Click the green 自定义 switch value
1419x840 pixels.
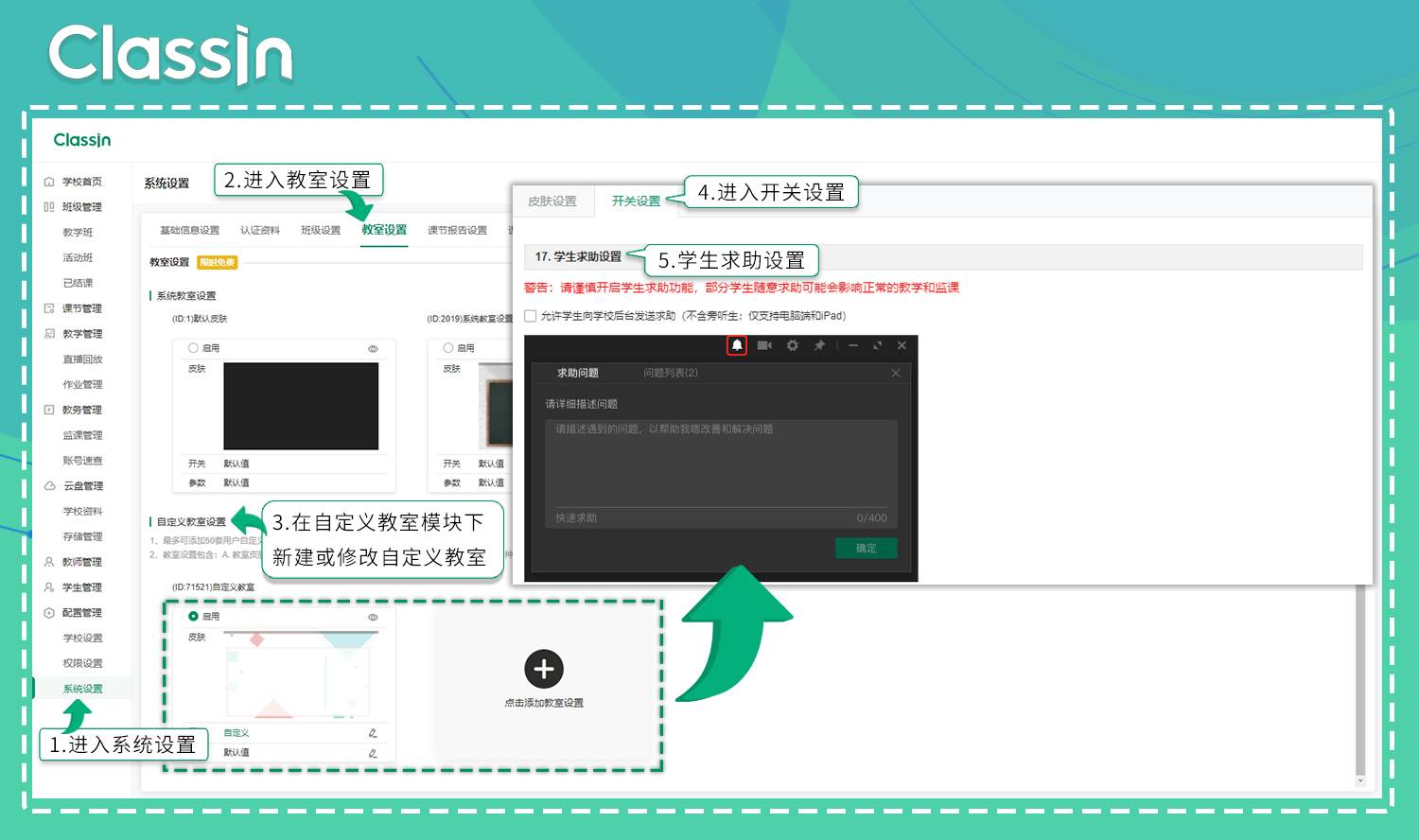tap(236, 733)
